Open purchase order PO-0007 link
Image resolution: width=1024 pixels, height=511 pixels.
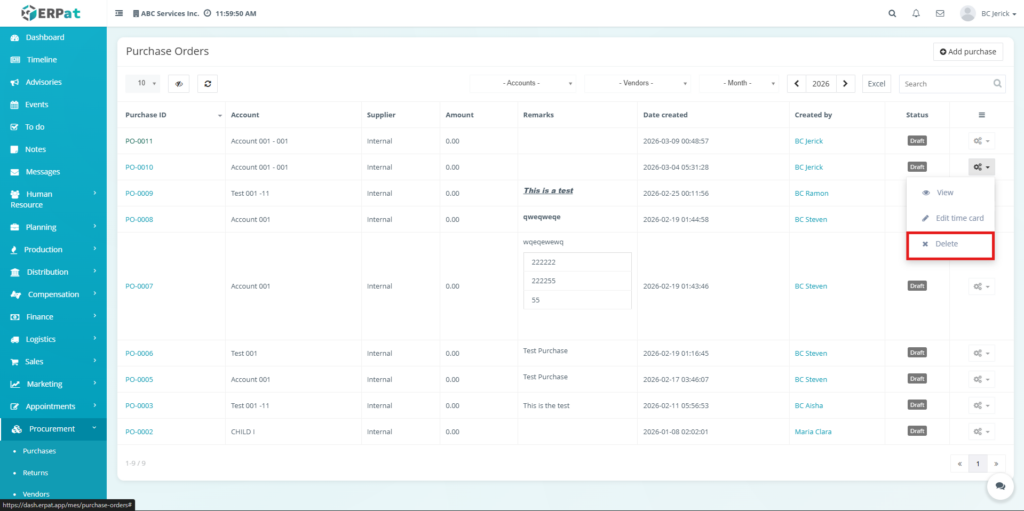[x=139, y=286]
